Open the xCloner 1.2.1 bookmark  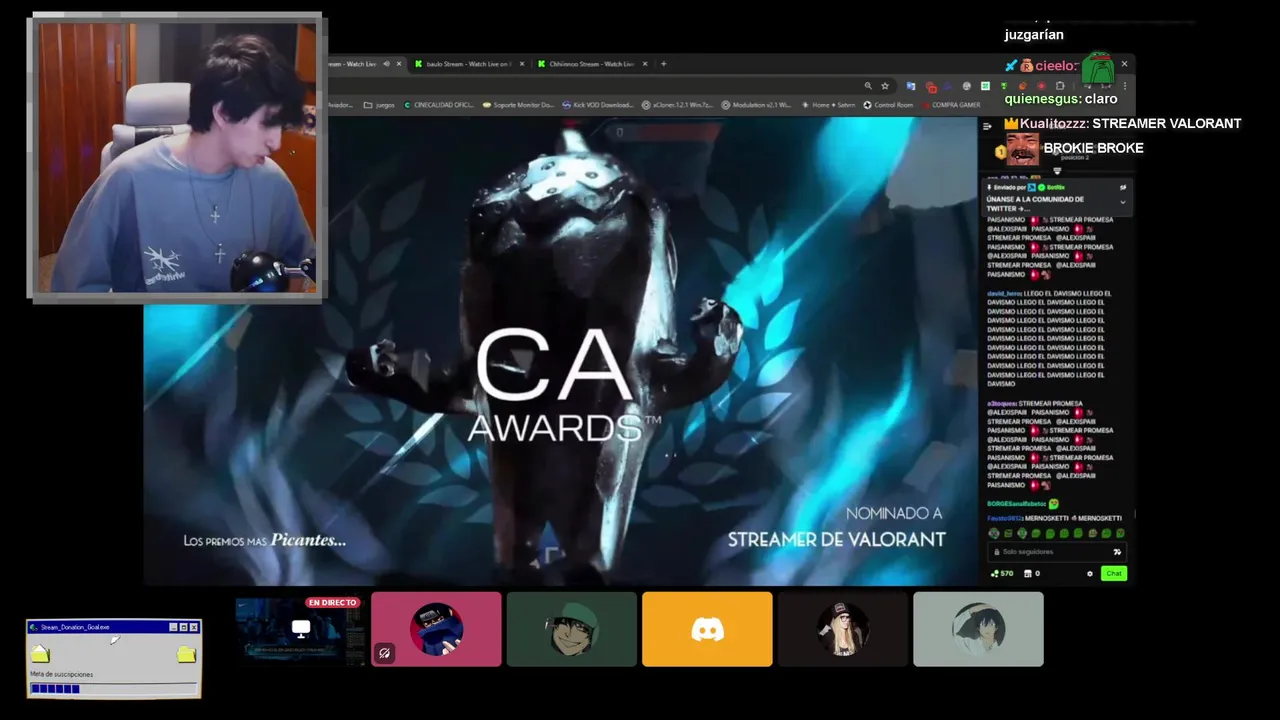click(677, 104)
